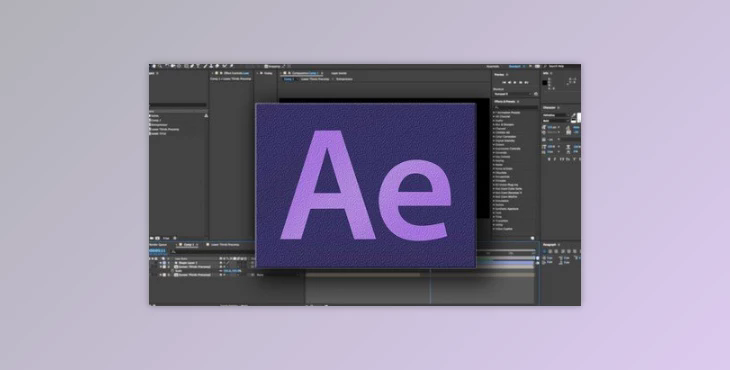The width and height of the screenshot is (730, 370).
Task: Select Shape Layer 1 in timeline
Action: tap(188, 263)
